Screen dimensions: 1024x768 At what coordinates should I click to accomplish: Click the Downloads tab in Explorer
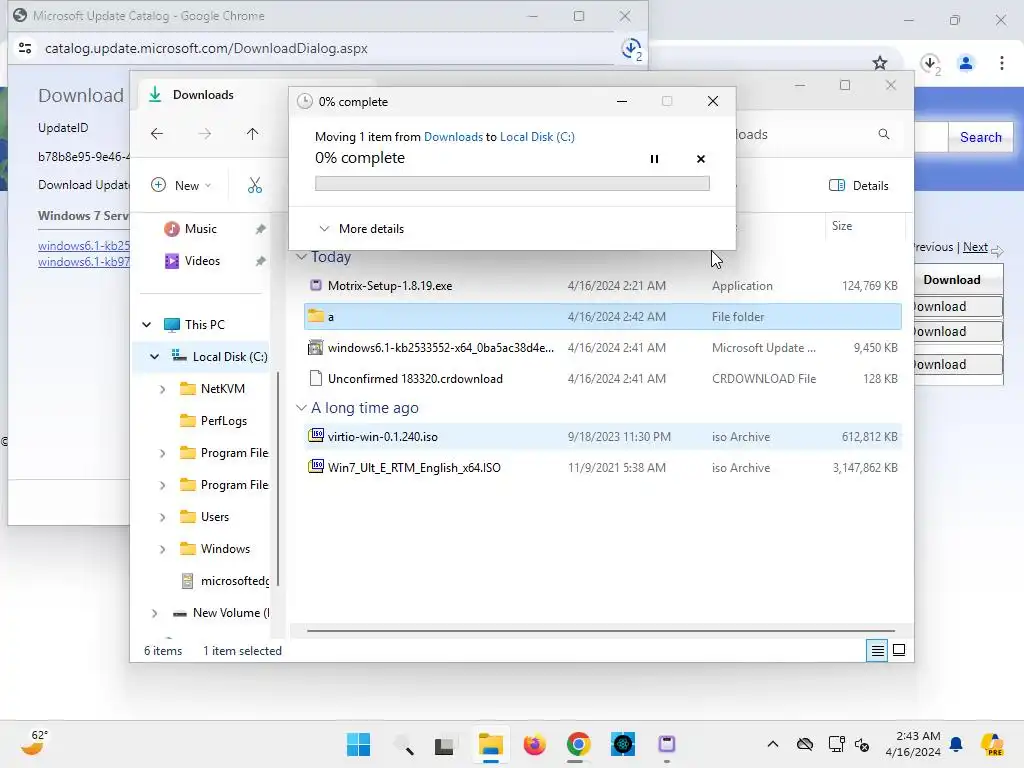tap(203, 95)
